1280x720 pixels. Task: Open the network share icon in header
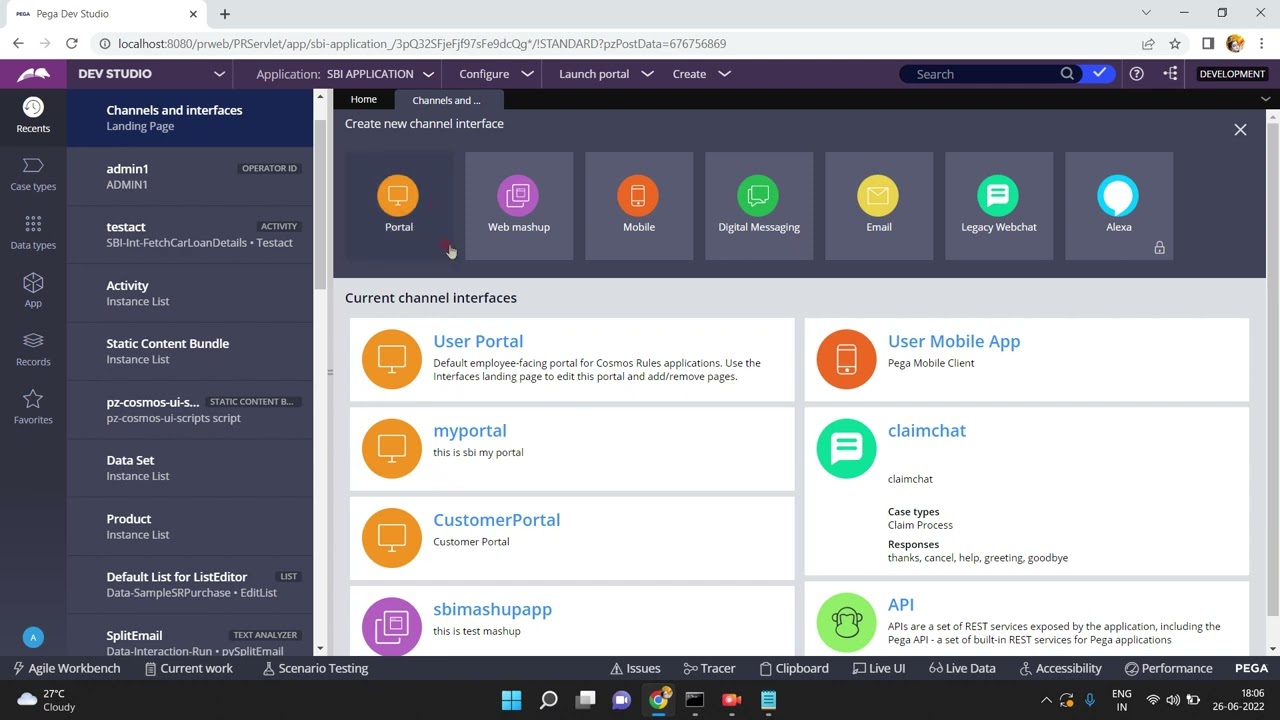coord(1171,74)
